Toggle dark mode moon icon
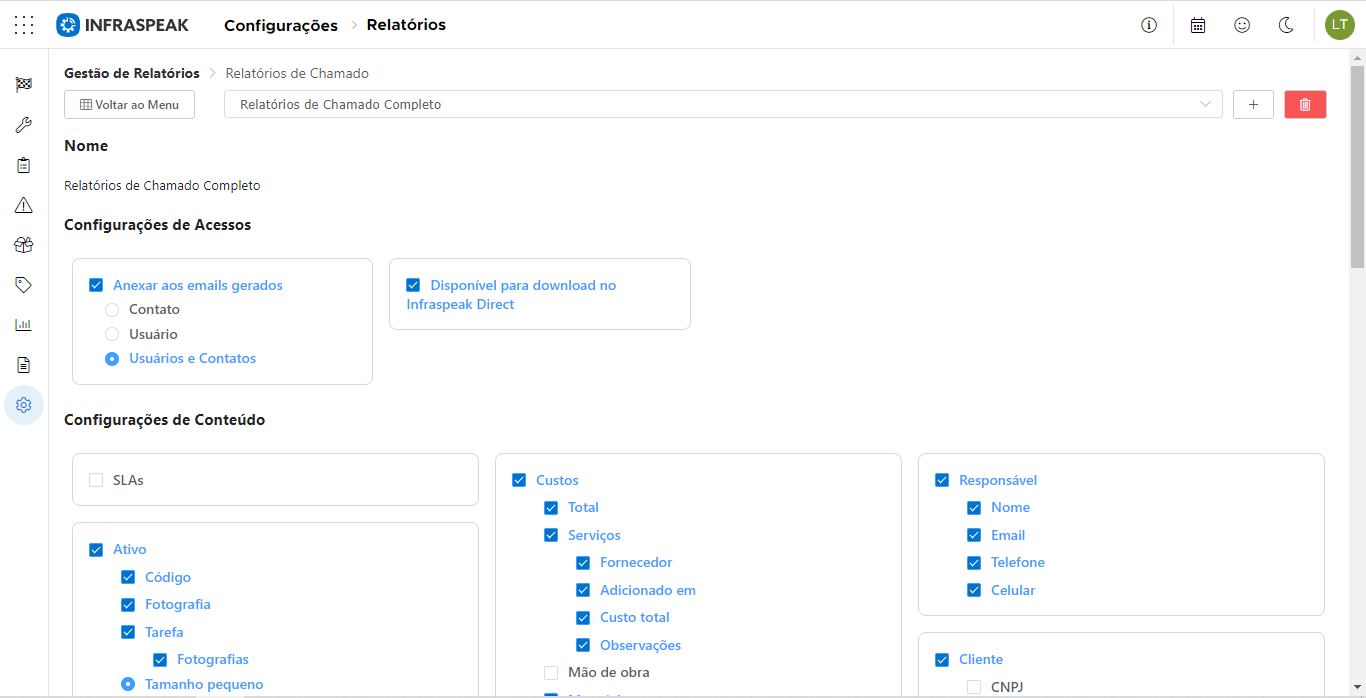Image resolution: width=1366 pixels, height=698 pixels. click(x=1287, y=25)
